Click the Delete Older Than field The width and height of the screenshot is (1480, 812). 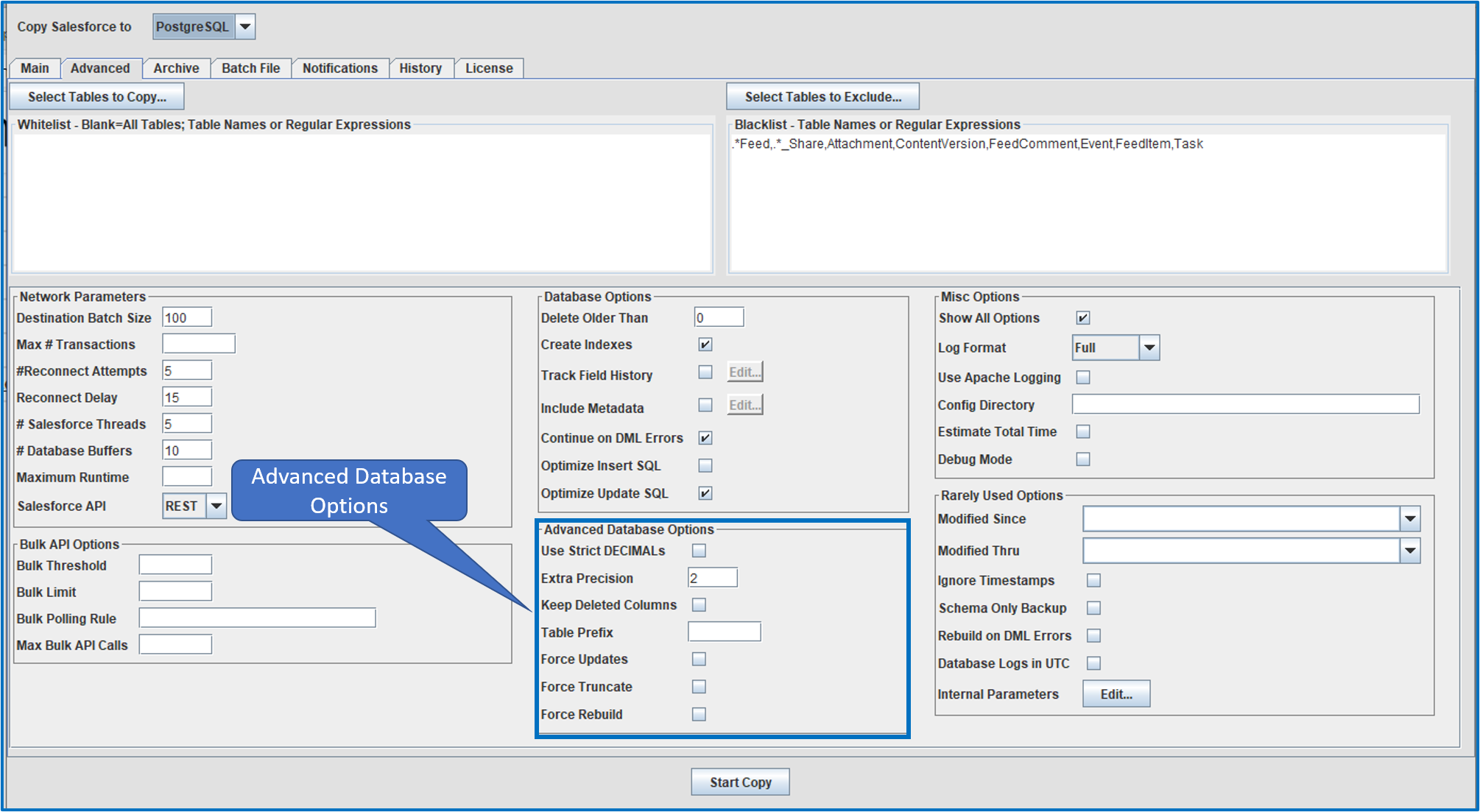[719, 317]
